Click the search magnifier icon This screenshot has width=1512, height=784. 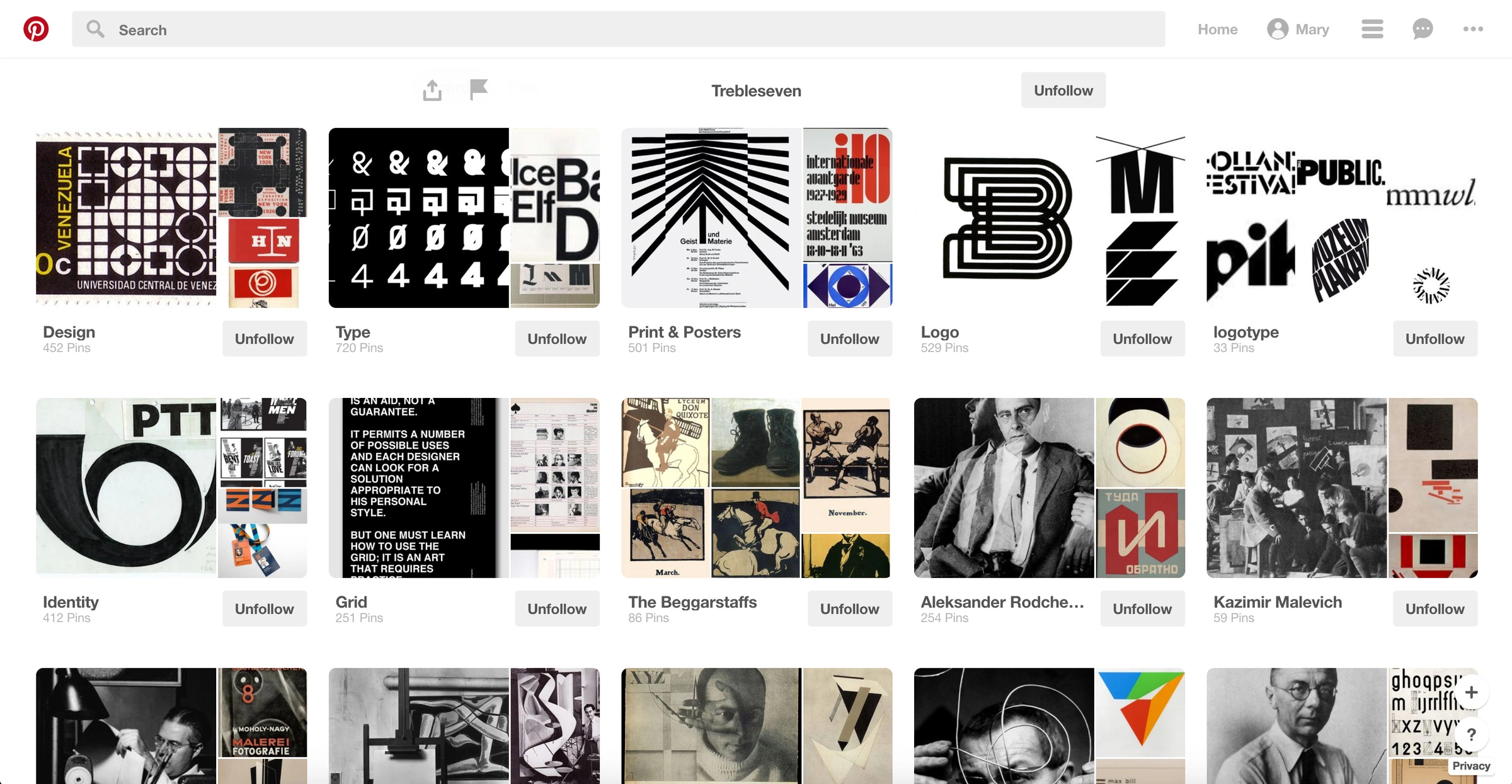(95, 29)
